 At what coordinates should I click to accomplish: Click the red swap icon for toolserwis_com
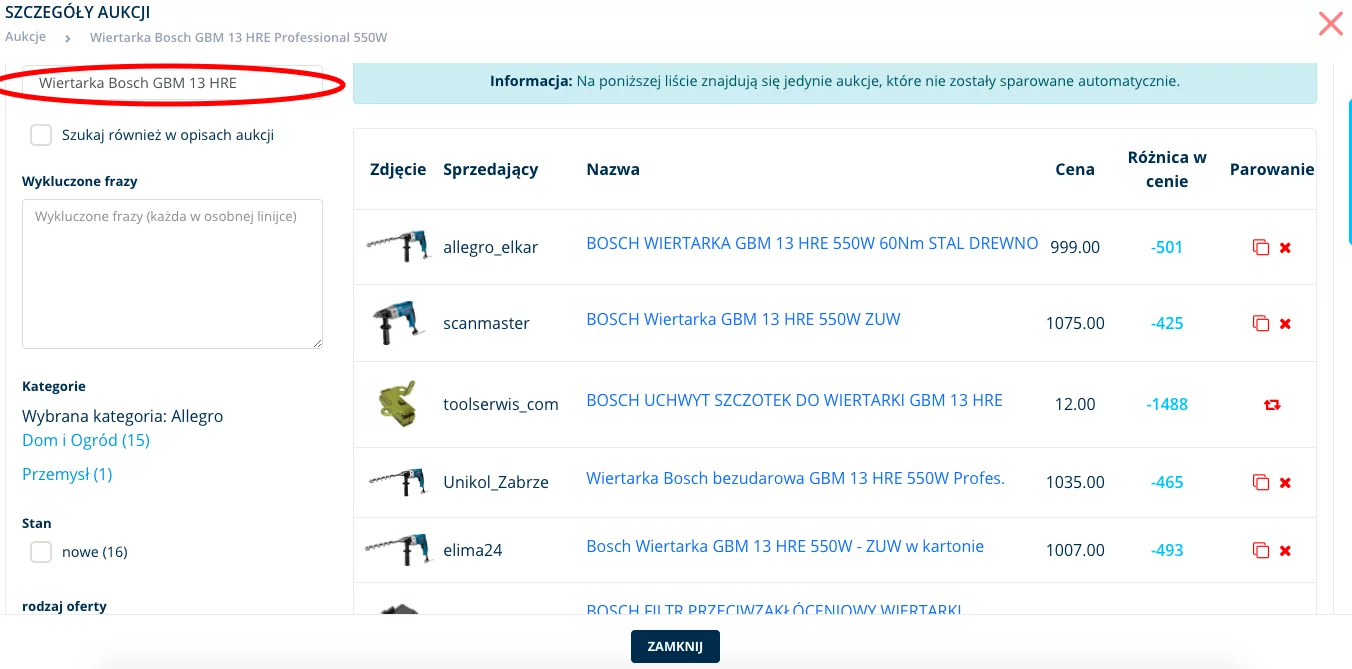1273,405
